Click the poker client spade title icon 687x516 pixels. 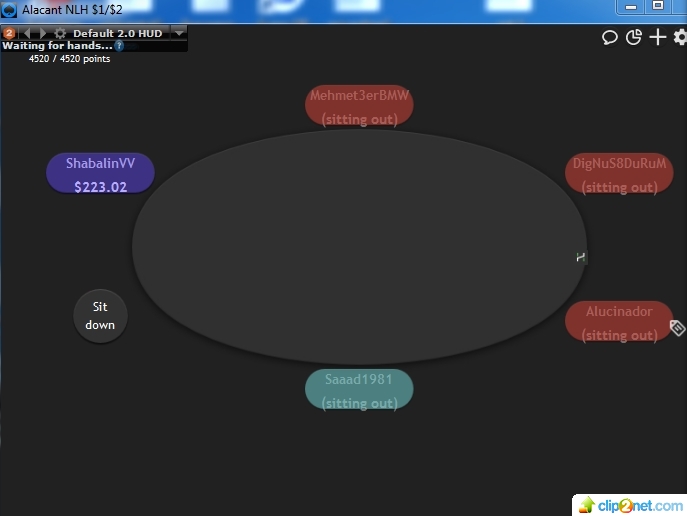[x=9, y=10]
